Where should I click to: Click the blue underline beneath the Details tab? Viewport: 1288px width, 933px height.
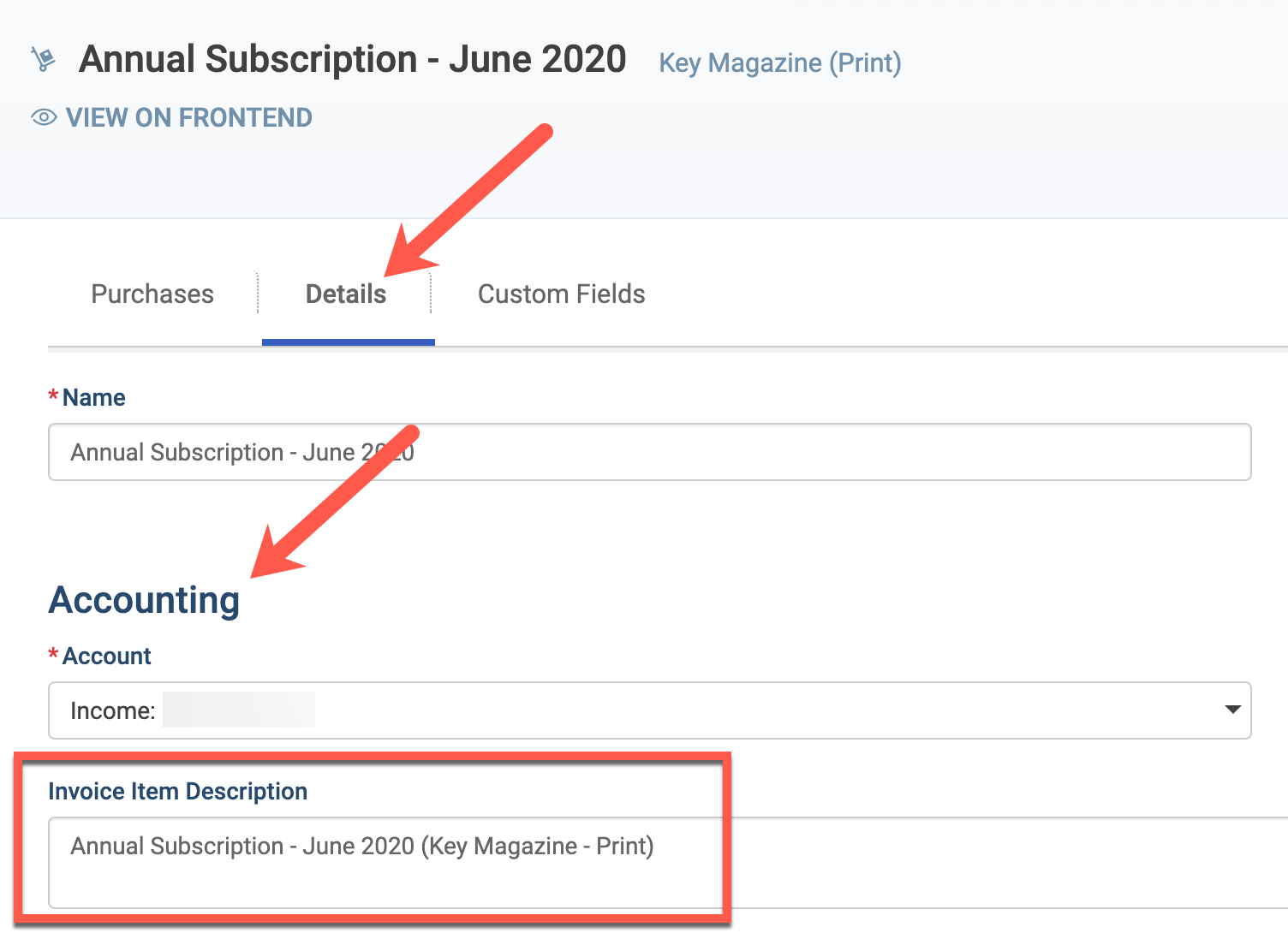349,342
